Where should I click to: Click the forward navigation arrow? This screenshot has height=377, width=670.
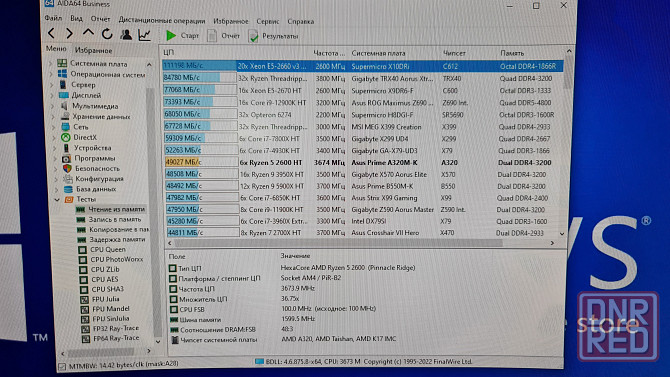click(69, 33)
